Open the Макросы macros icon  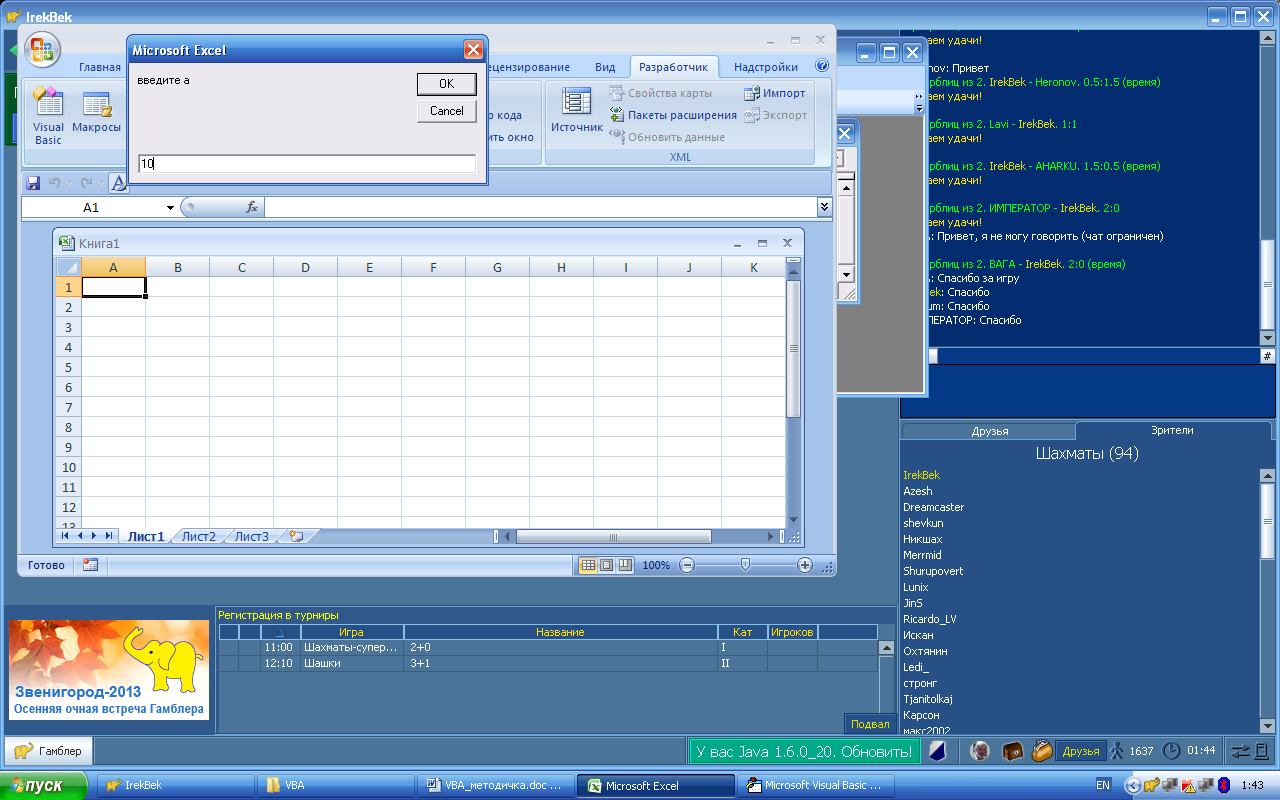pyautogui.click(x=97, y=112)
